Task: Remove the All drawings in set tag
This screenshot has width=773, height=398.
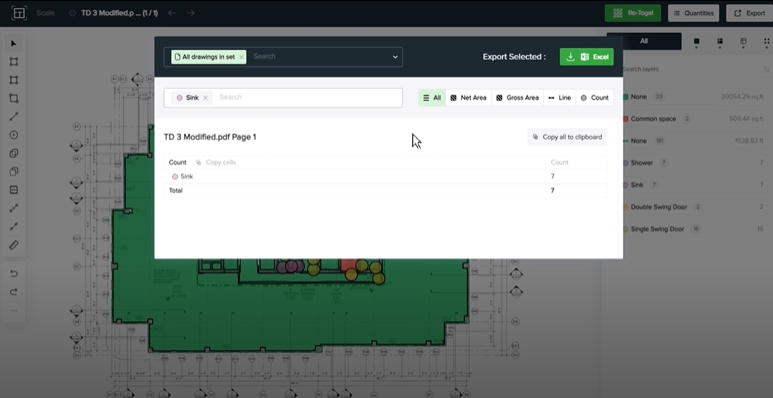Action: (241, 57)
